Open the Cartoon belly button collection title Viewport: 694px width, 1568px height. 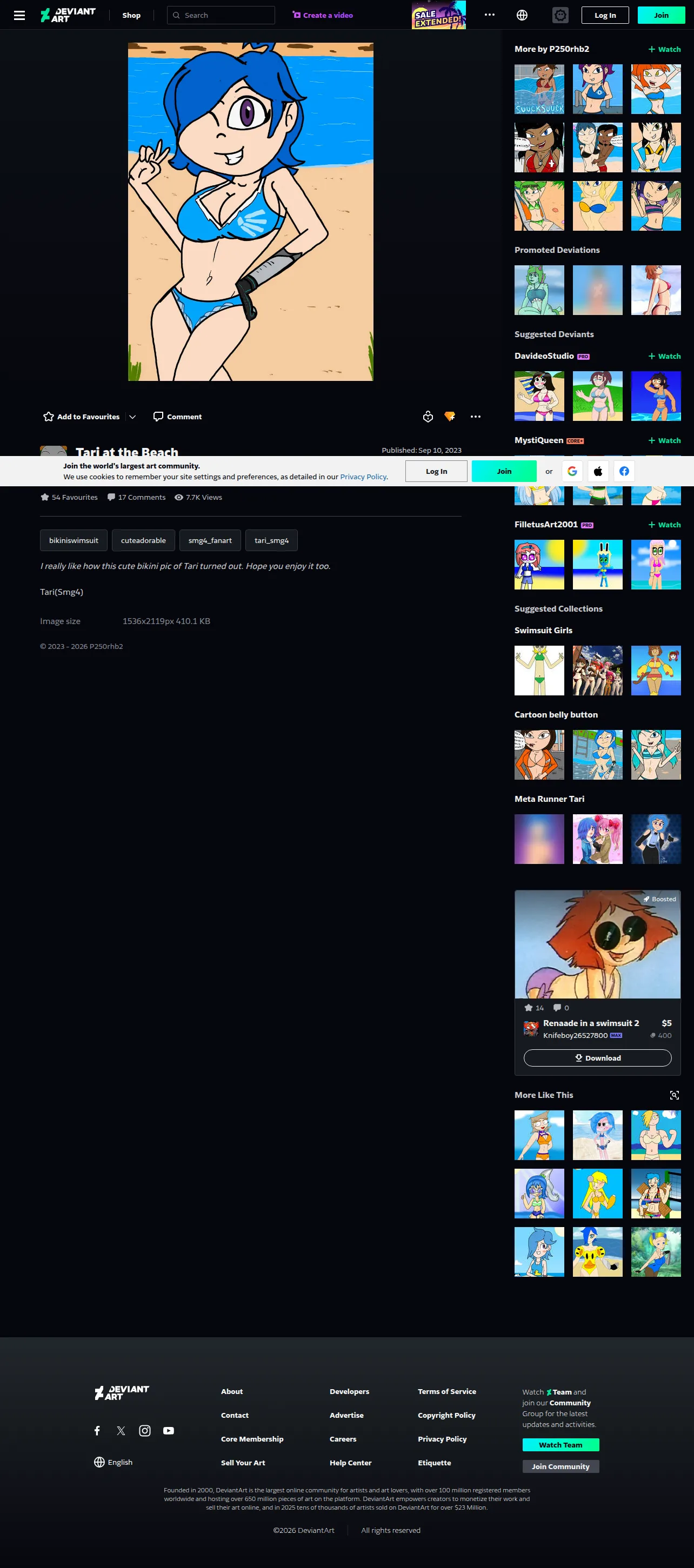coord(556,715)
